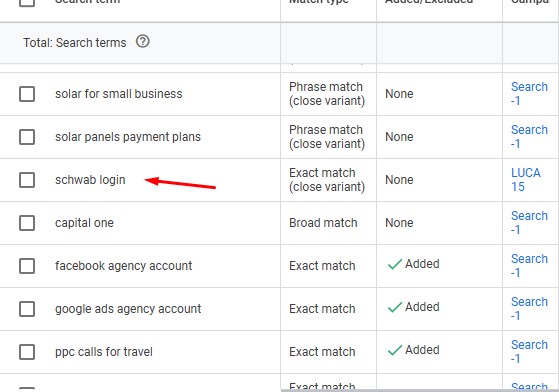Check ppc calls for travel checkbox
Viewport: 559px width, 392px height.
coord(27,352)
